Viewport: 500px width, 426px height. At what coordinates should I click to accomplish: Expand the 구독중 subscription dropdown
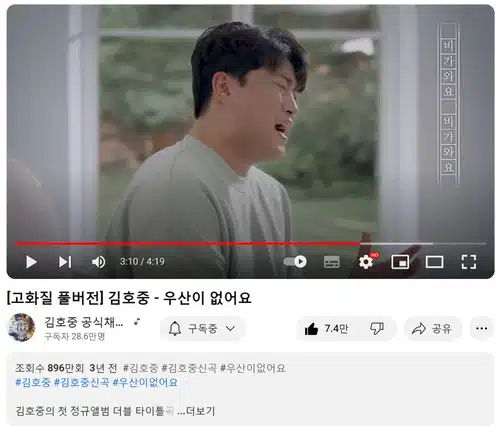pos(203,329)
